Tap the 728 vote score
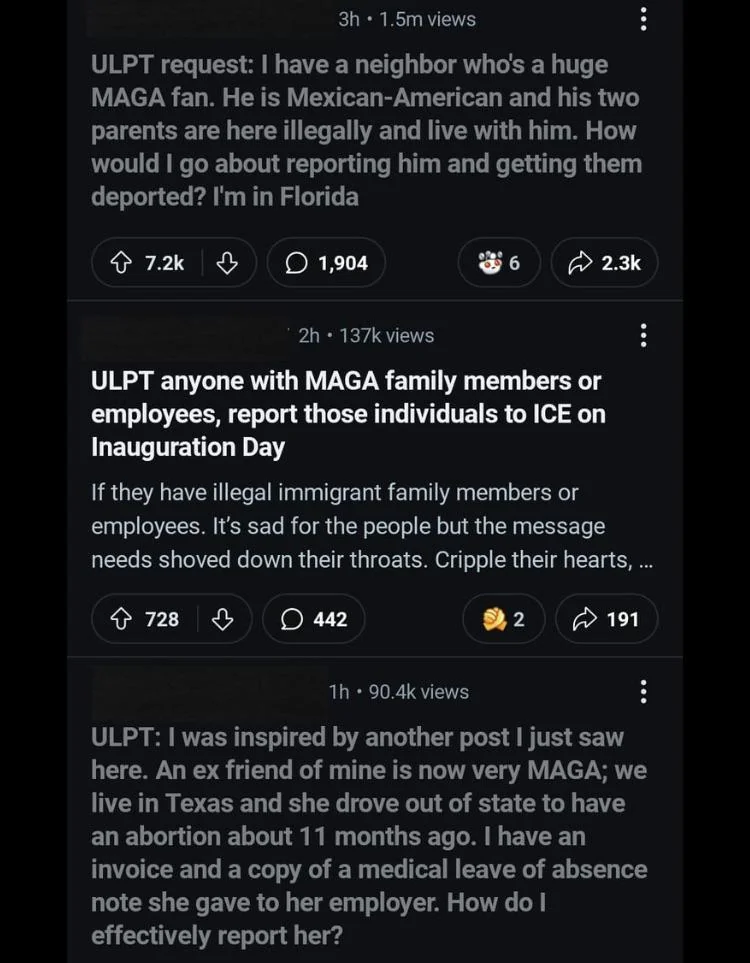 click(x=162, y=619)
